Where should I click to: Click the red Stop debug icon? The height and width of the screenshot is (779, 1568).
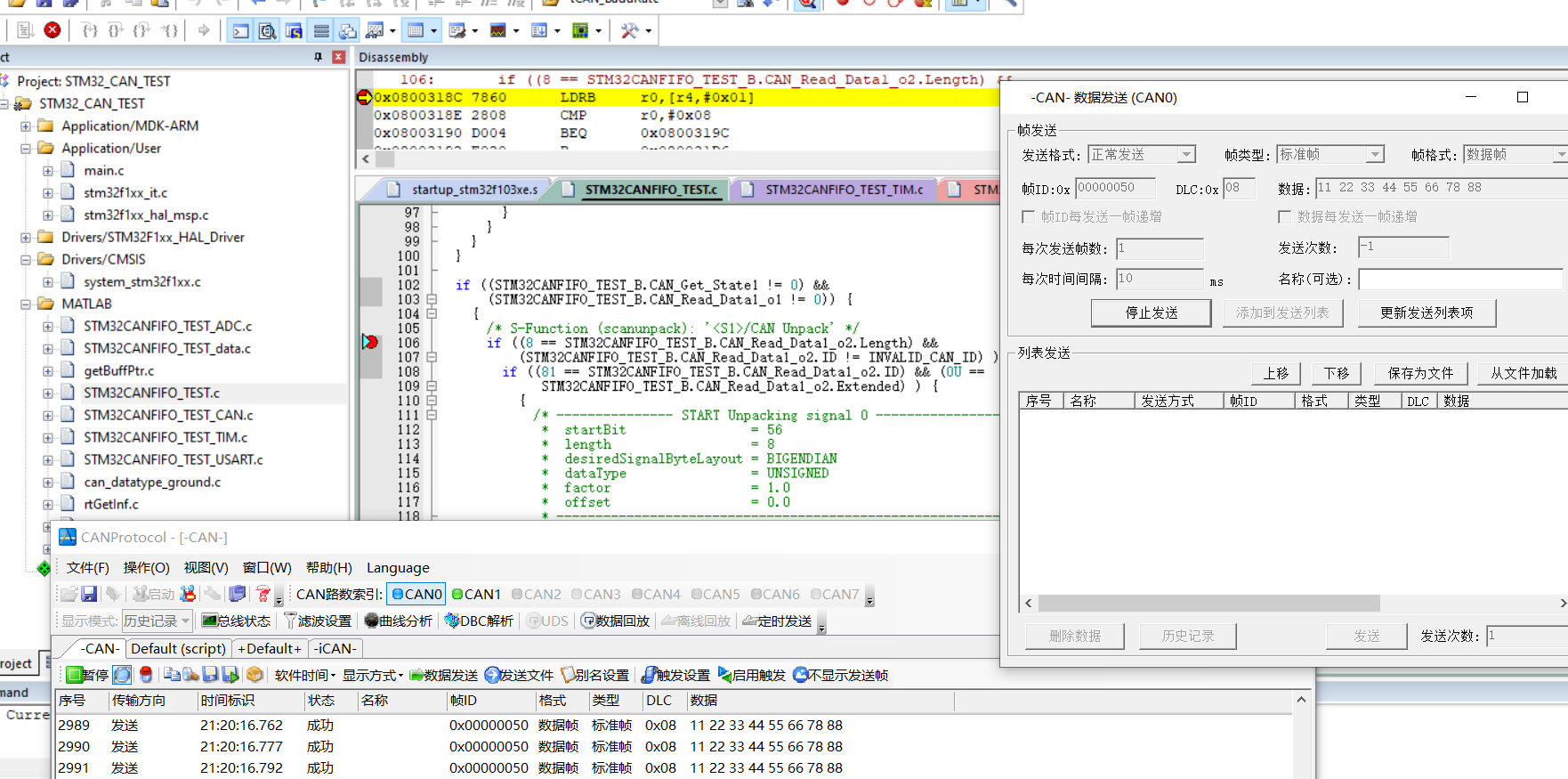tap(53, 30)
